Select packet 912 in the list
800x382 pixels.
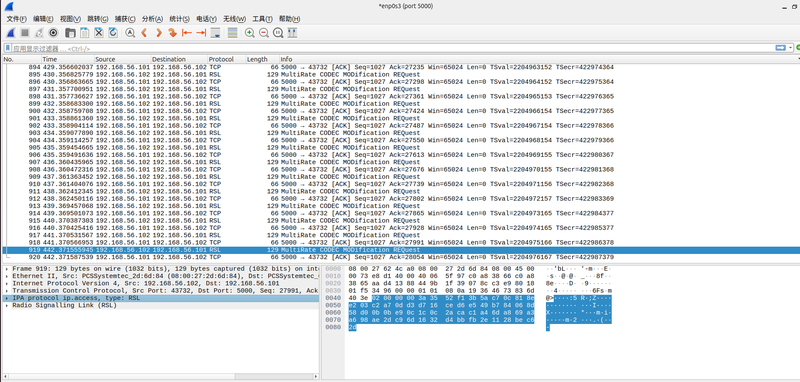(401, 198)
